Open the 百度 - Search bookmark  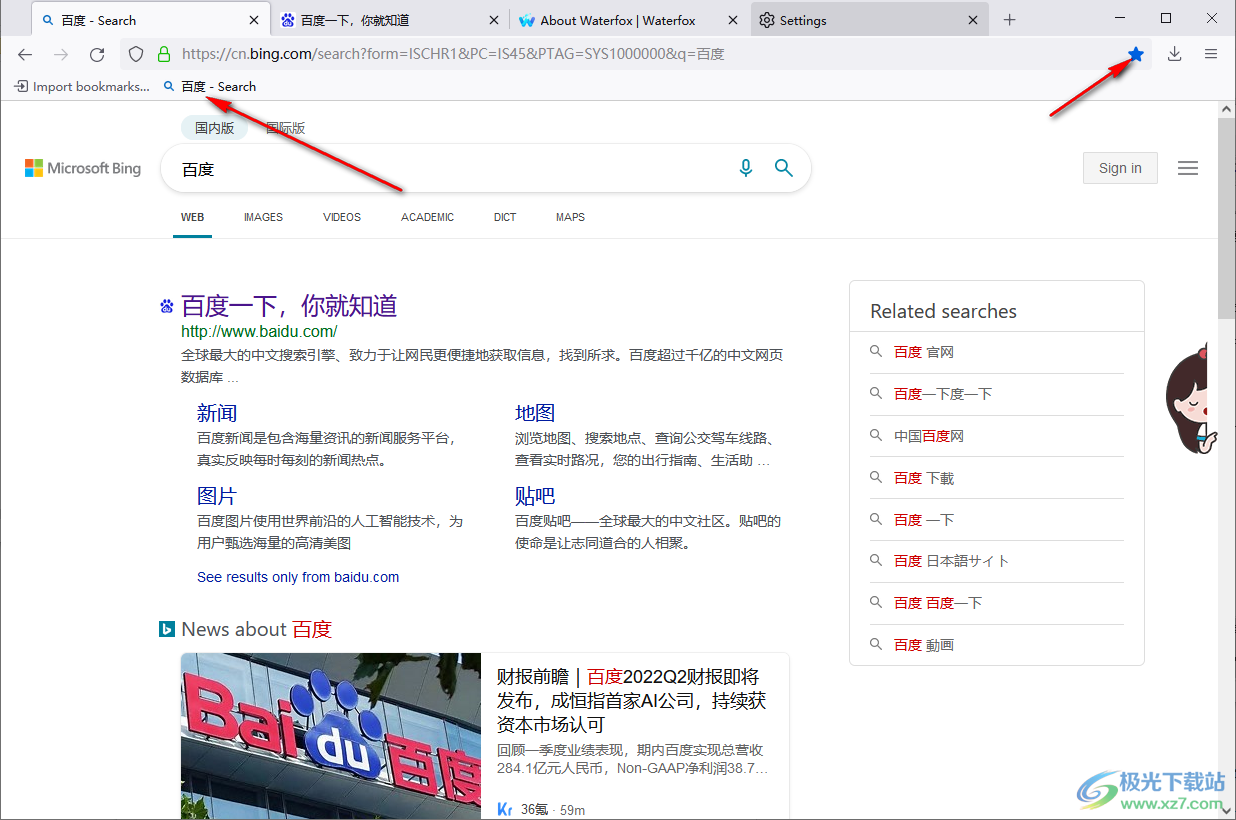click(x=210, y=87)
